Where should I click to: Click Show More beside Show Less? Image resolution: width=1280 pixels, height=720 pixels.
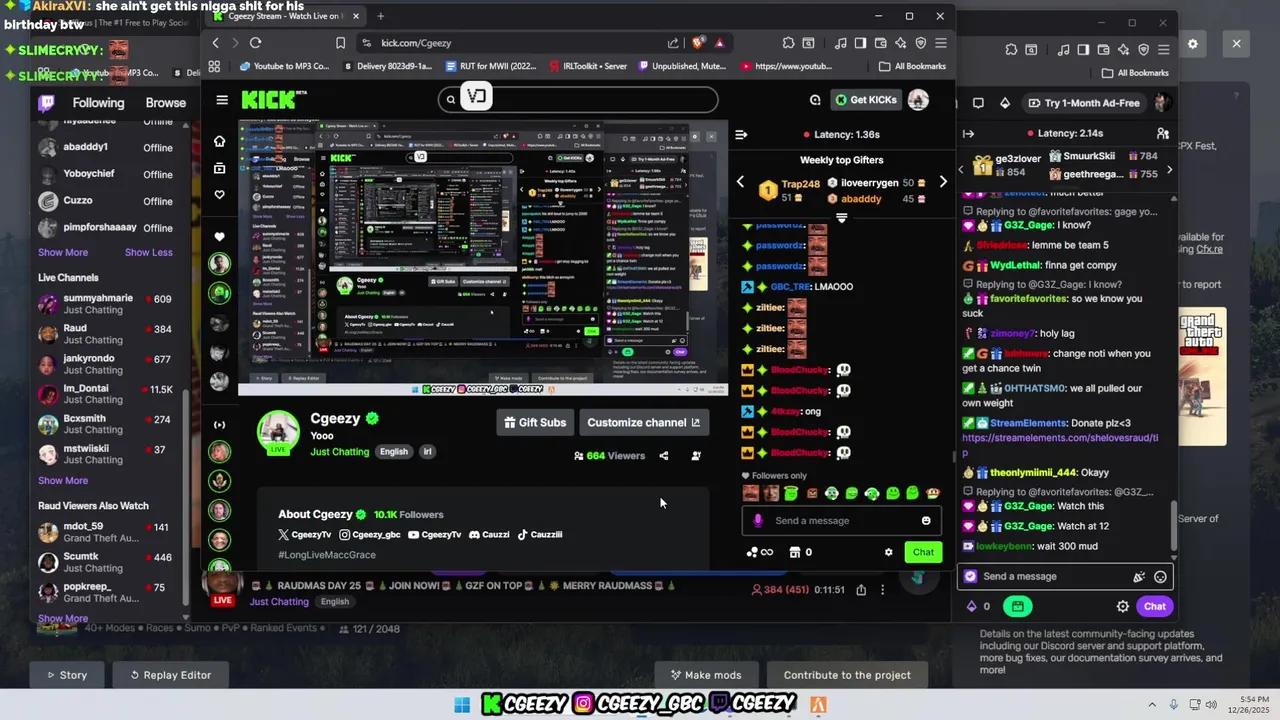click(x=63, y=253)
